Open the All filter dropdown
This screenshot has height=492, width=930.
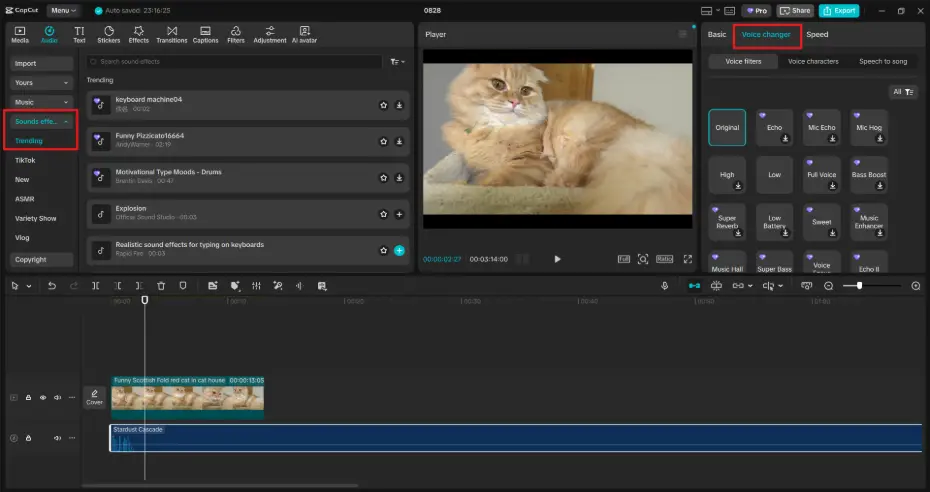click(x=903, y=92)
